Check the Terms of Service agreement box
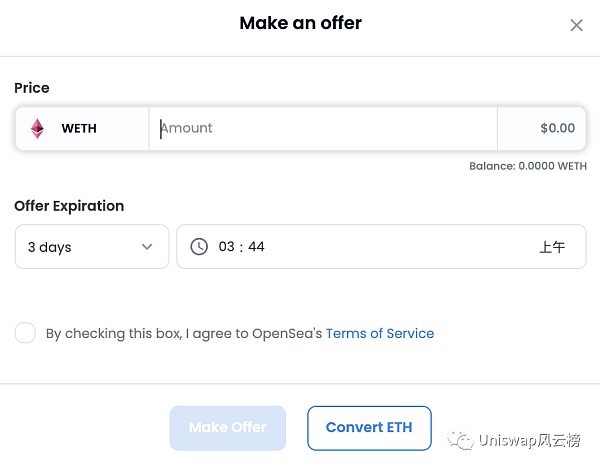Screen dimensions: 600x468 (25, 333)
